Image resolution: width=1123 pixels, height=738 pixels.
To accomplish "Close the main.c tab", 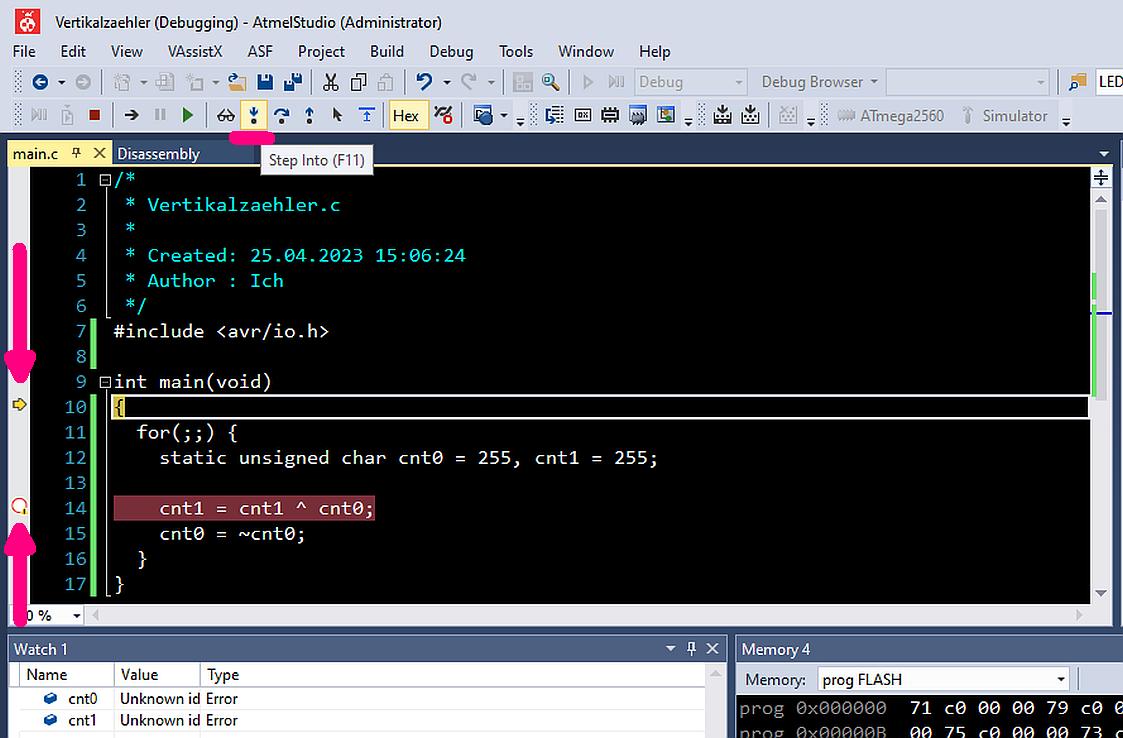I will pyautogui.click(x=99, y=153).
